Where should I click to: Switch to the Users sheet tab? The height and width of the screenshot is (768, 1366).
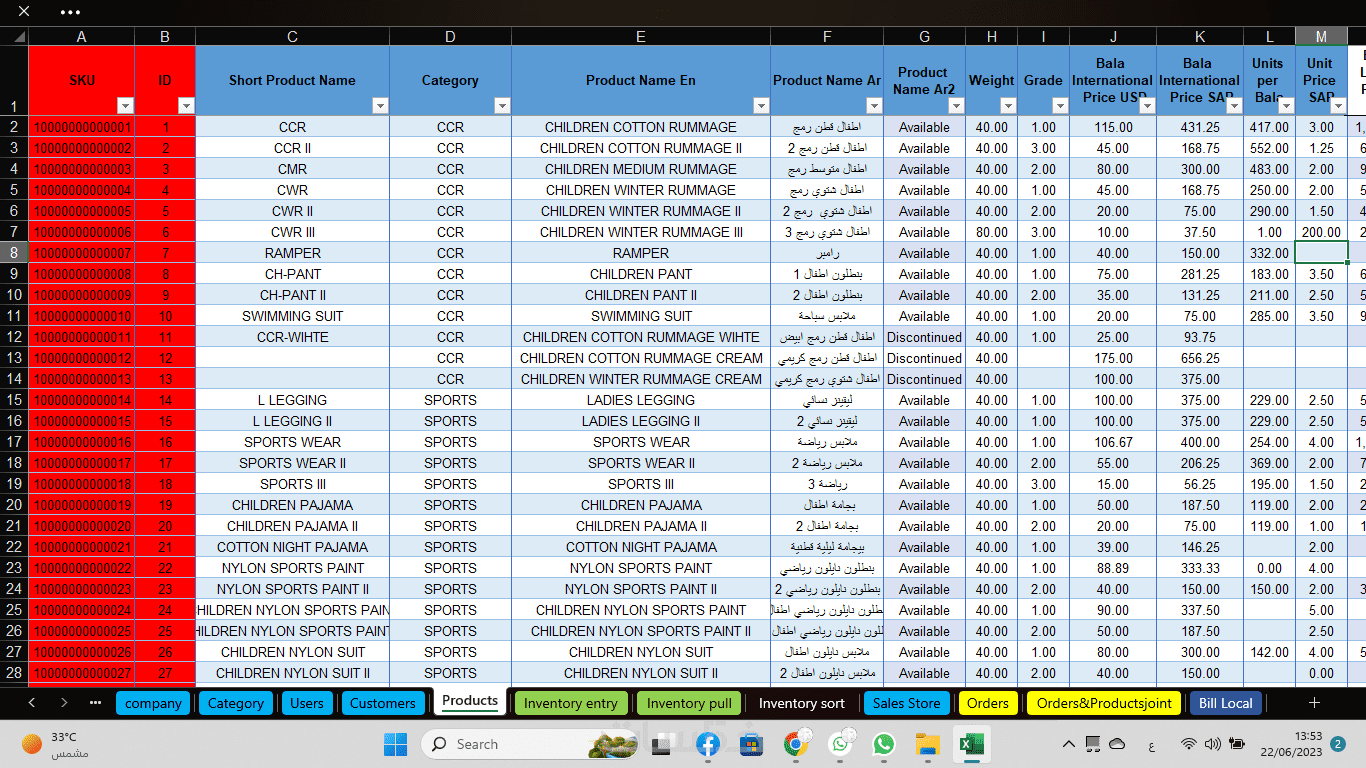(x=307, y=703)
